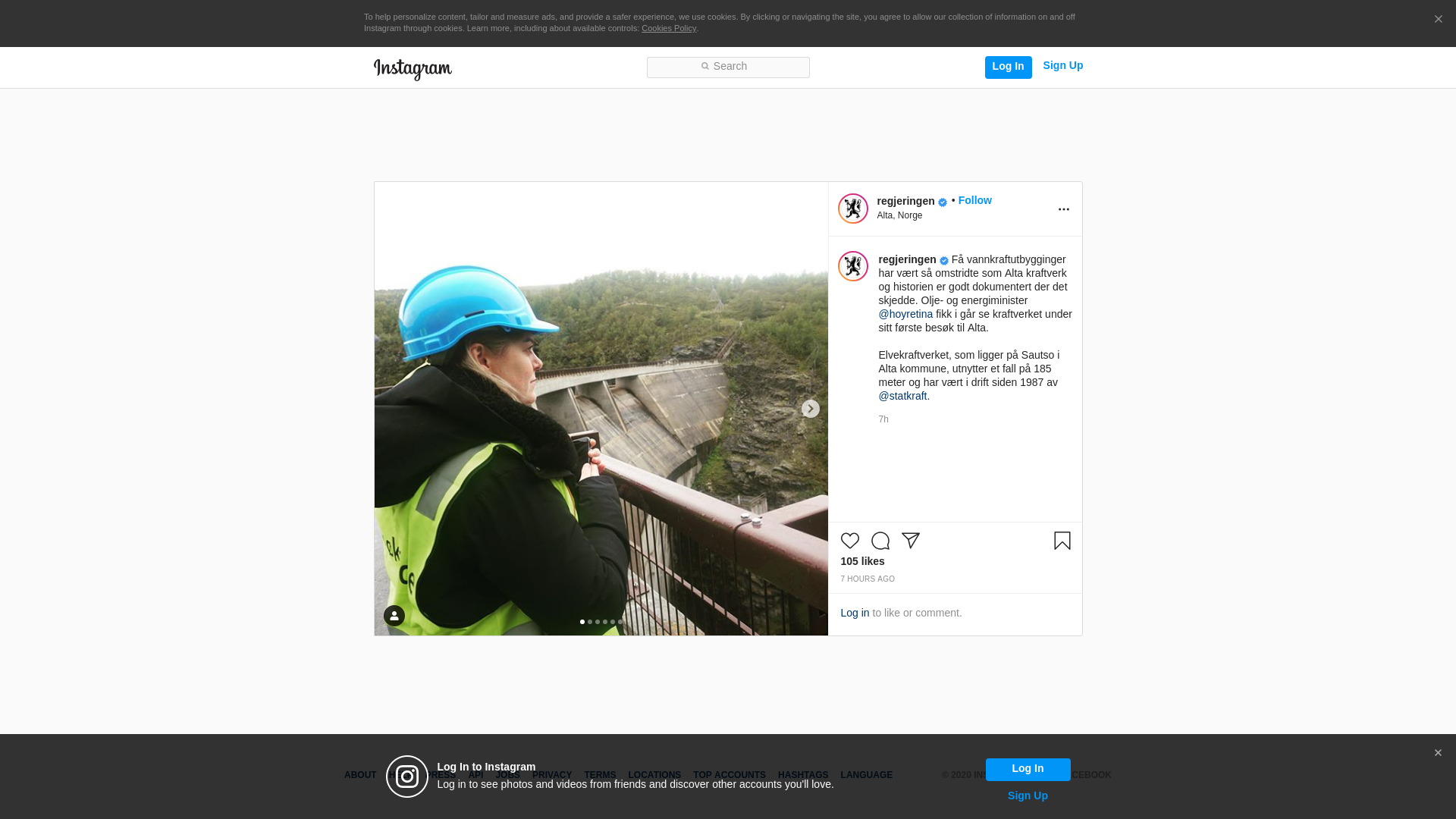
Task: Open regjeringen profile picture in post header
Action: (x=853, y=209)
